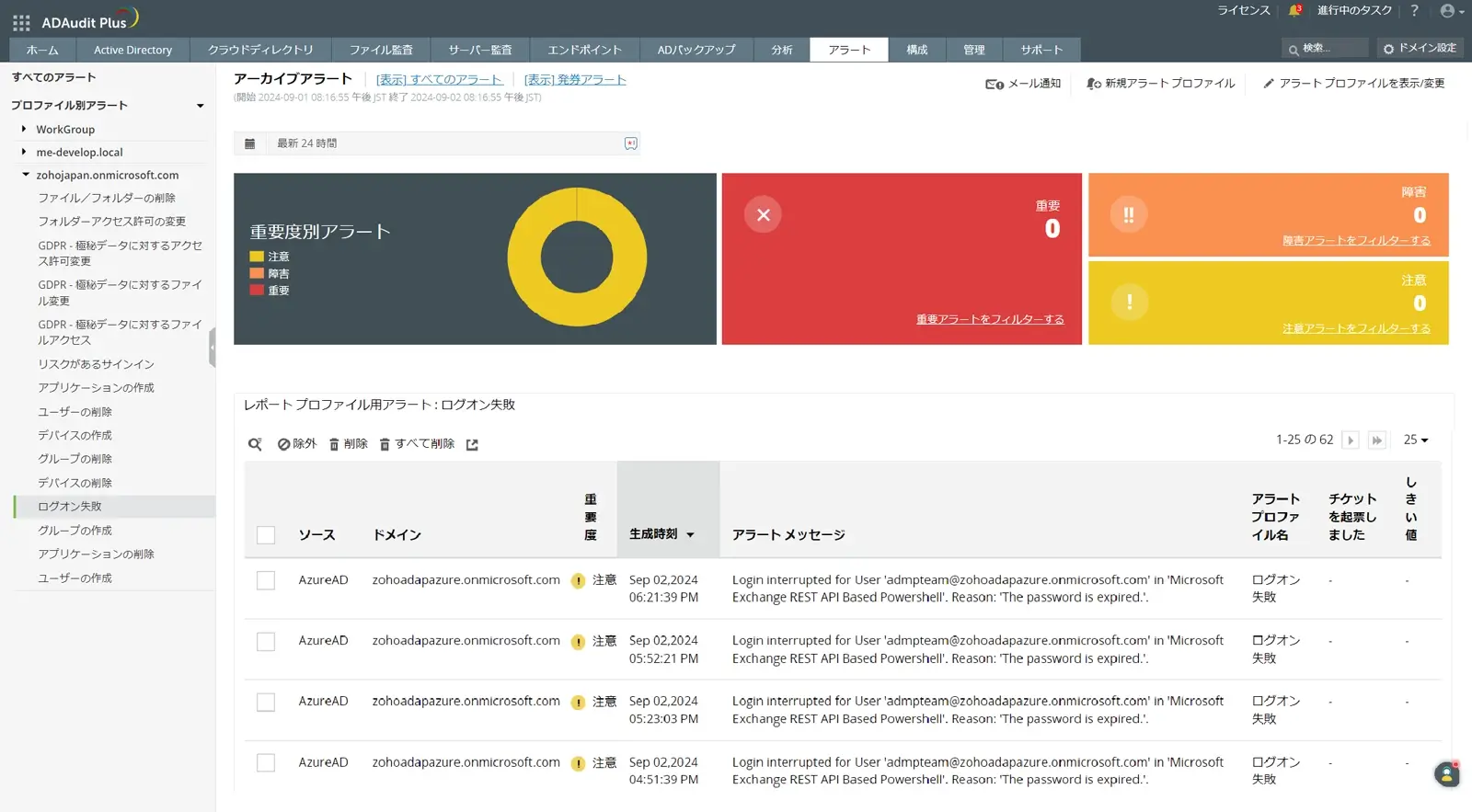This screenshot has height=812, width=1472.
Task: Collapse プロファイル別アラート section arrow
Action: click(200, 106)
